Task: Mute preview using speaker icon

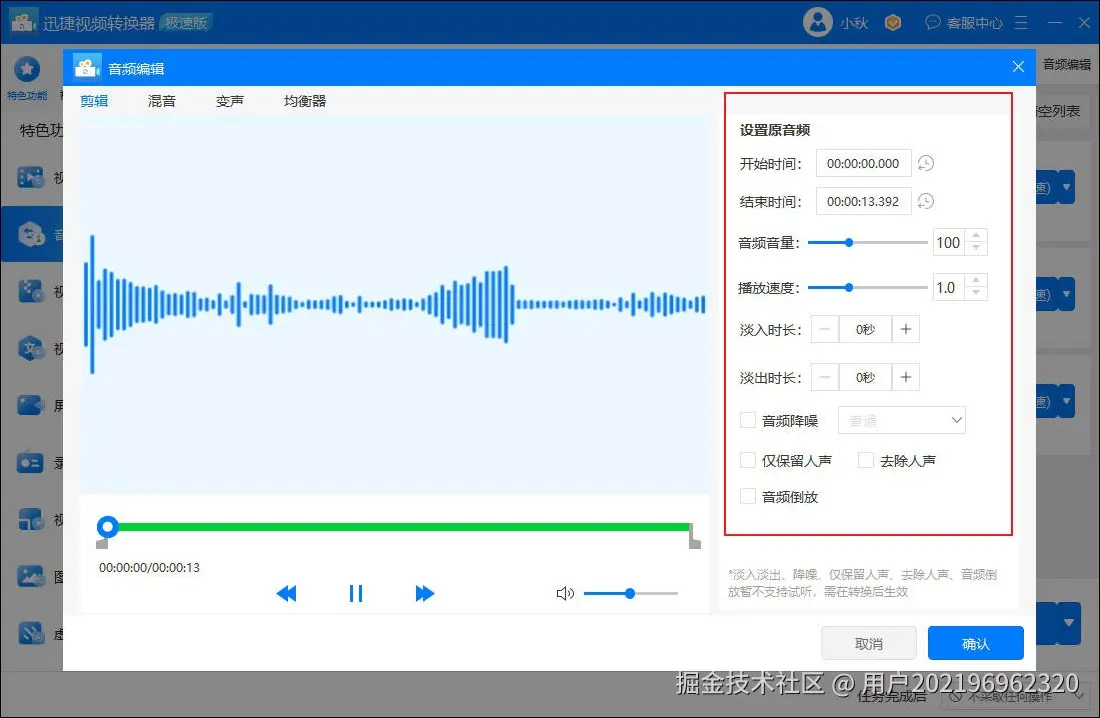Action: pyautogui.click(x=565, y=594)
